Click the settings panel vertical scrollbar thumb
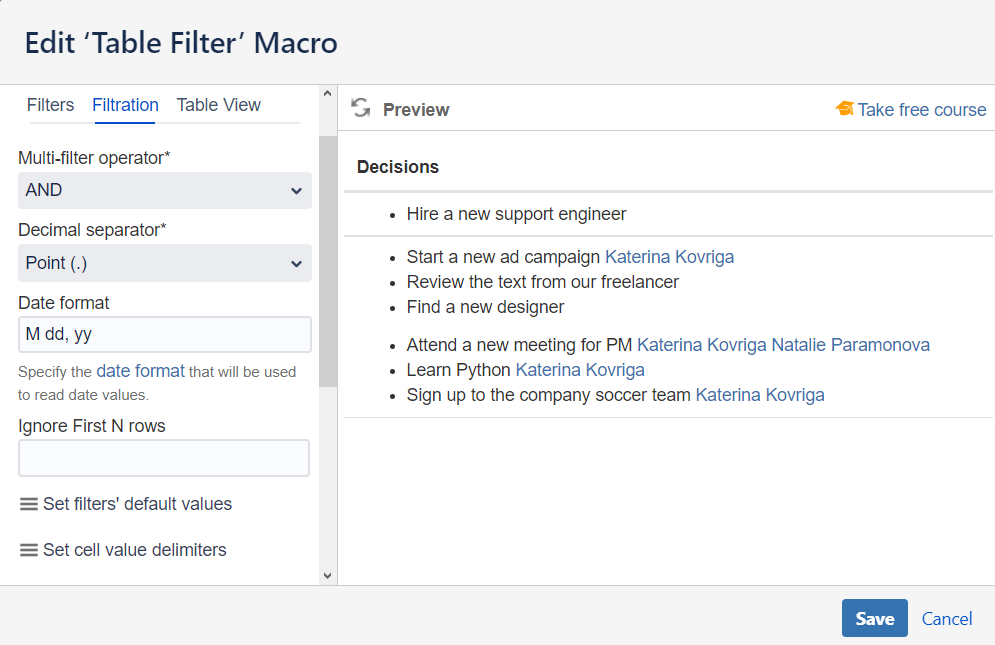Screen dimensions: 995x645 point(327,260)
